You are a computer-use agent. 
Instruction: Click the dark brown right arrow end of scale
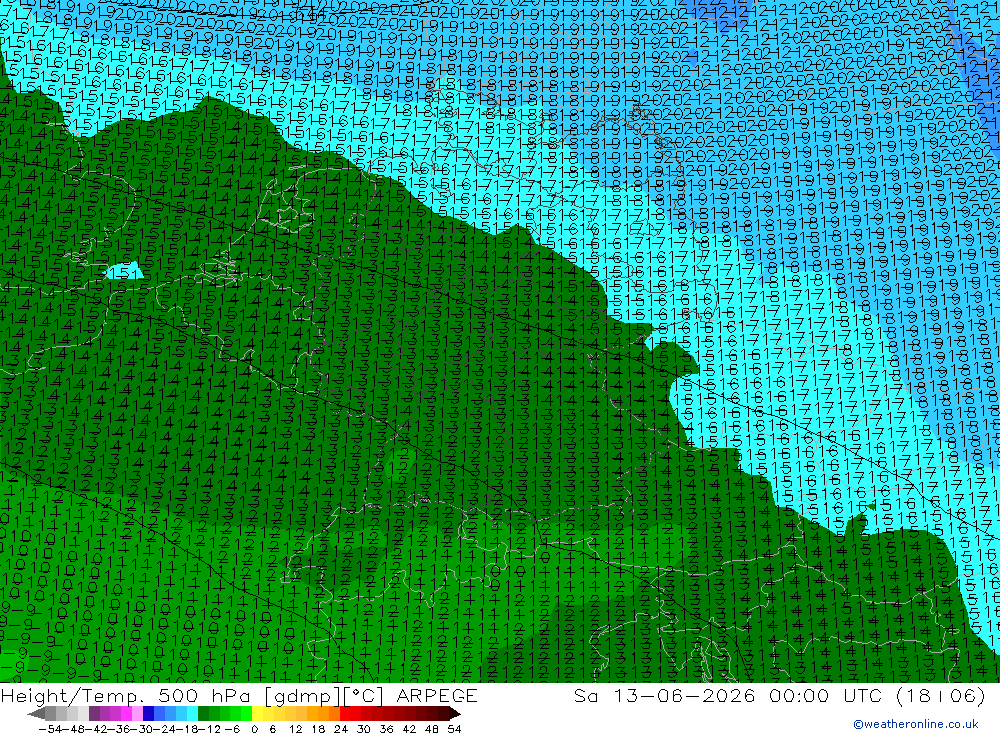[455, 714]
